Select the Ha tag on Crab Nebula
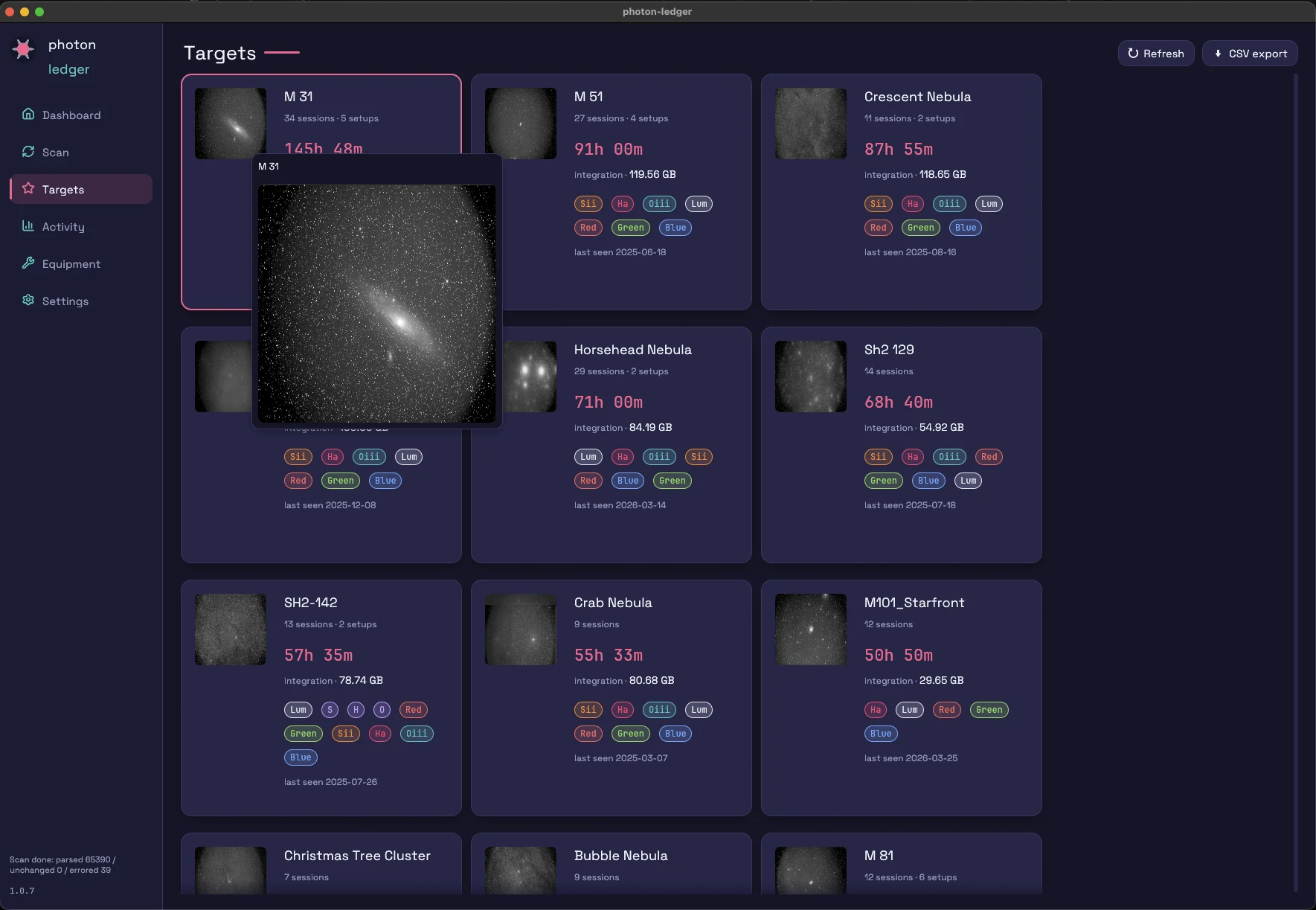1316x910 pixels. (623, 710)
